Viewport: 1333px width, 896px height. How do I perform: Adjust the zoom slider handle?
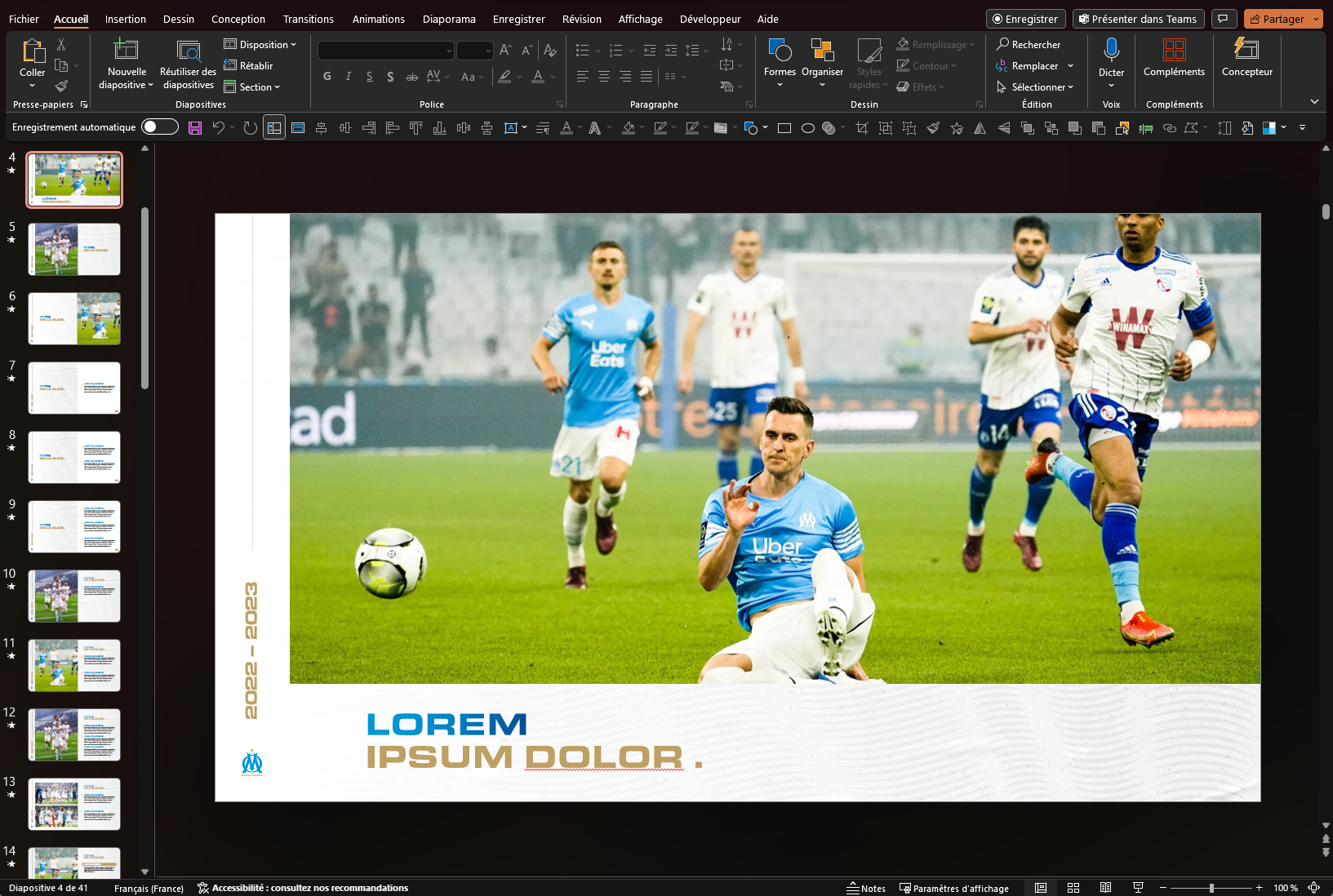tap(1211, 888)
